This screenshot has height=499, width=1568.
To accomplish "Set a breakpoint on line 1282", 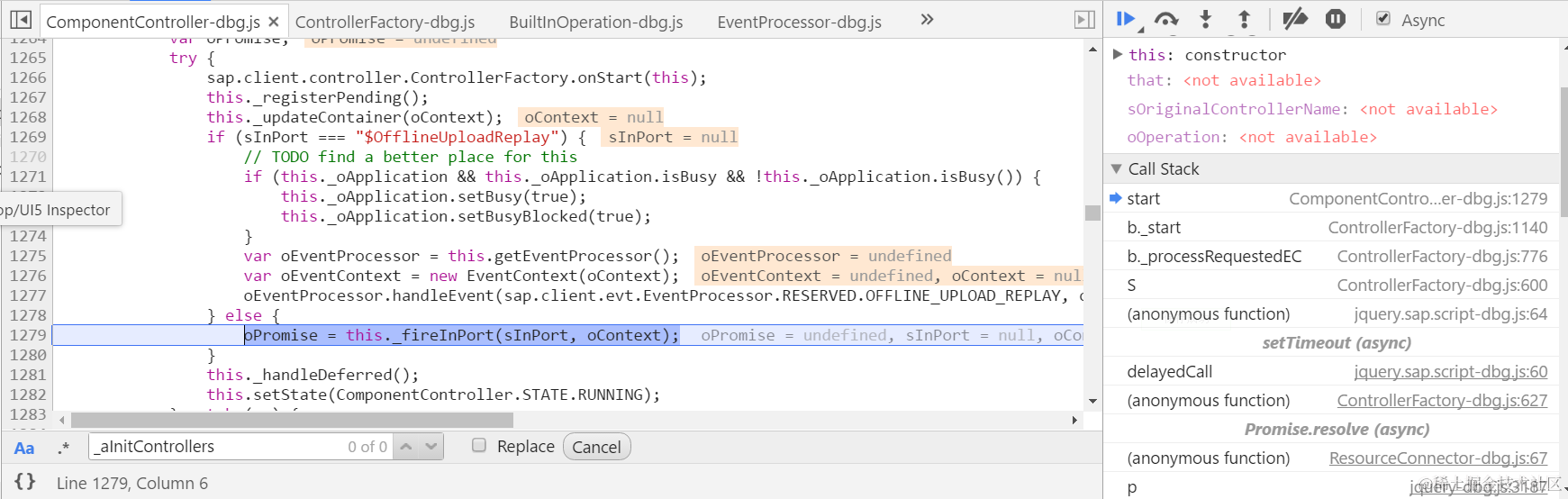I will (x=27, y=395).
